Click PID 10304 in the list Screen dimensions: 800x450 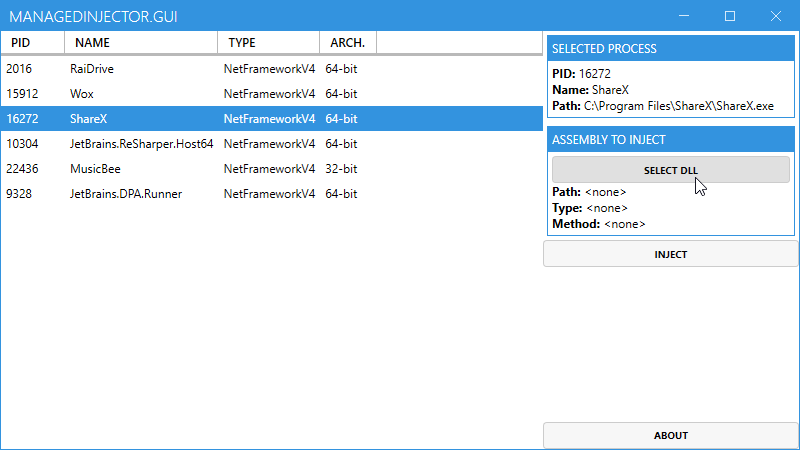pos(22,144)
